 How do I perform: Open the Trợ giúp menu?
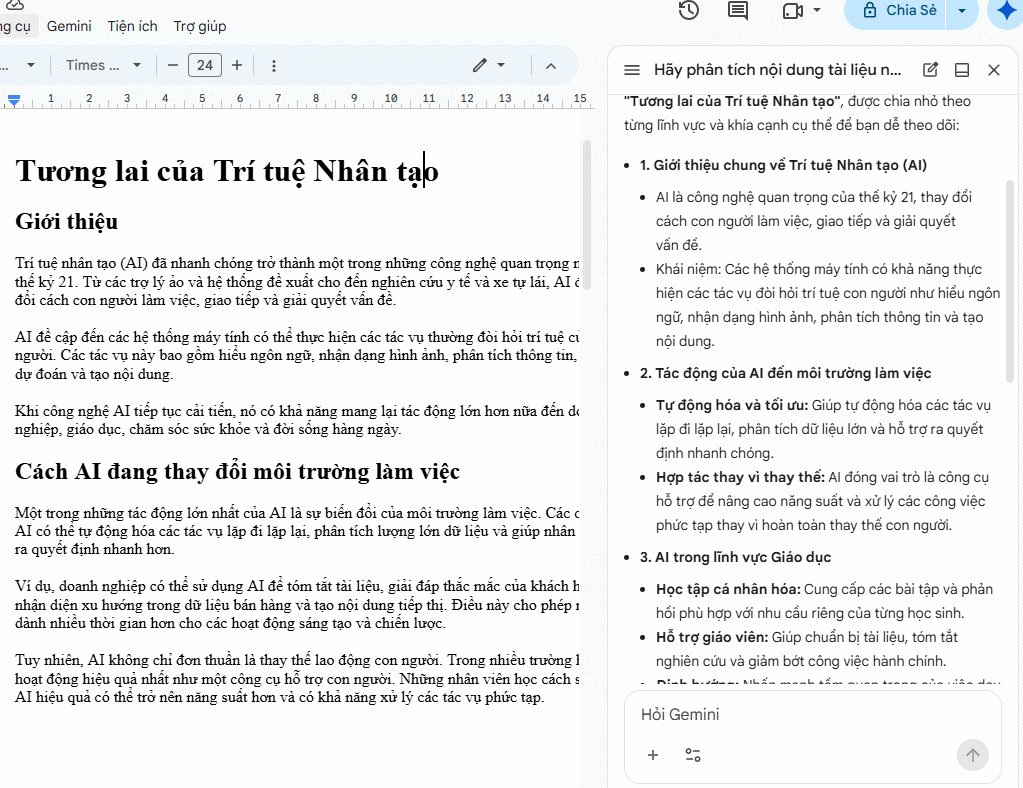tap(200, 26)
